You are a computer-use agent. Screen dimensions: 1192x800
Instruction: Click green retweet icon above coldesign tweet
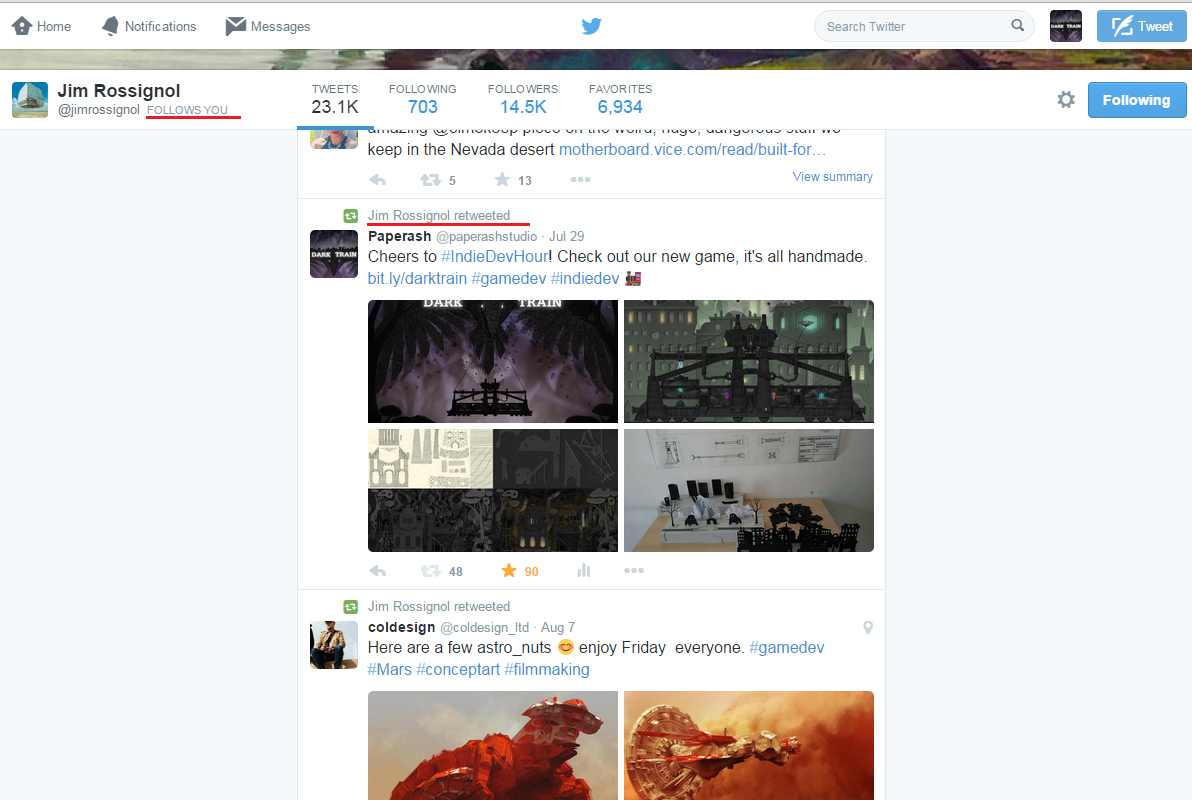click(x=350, y=607)
